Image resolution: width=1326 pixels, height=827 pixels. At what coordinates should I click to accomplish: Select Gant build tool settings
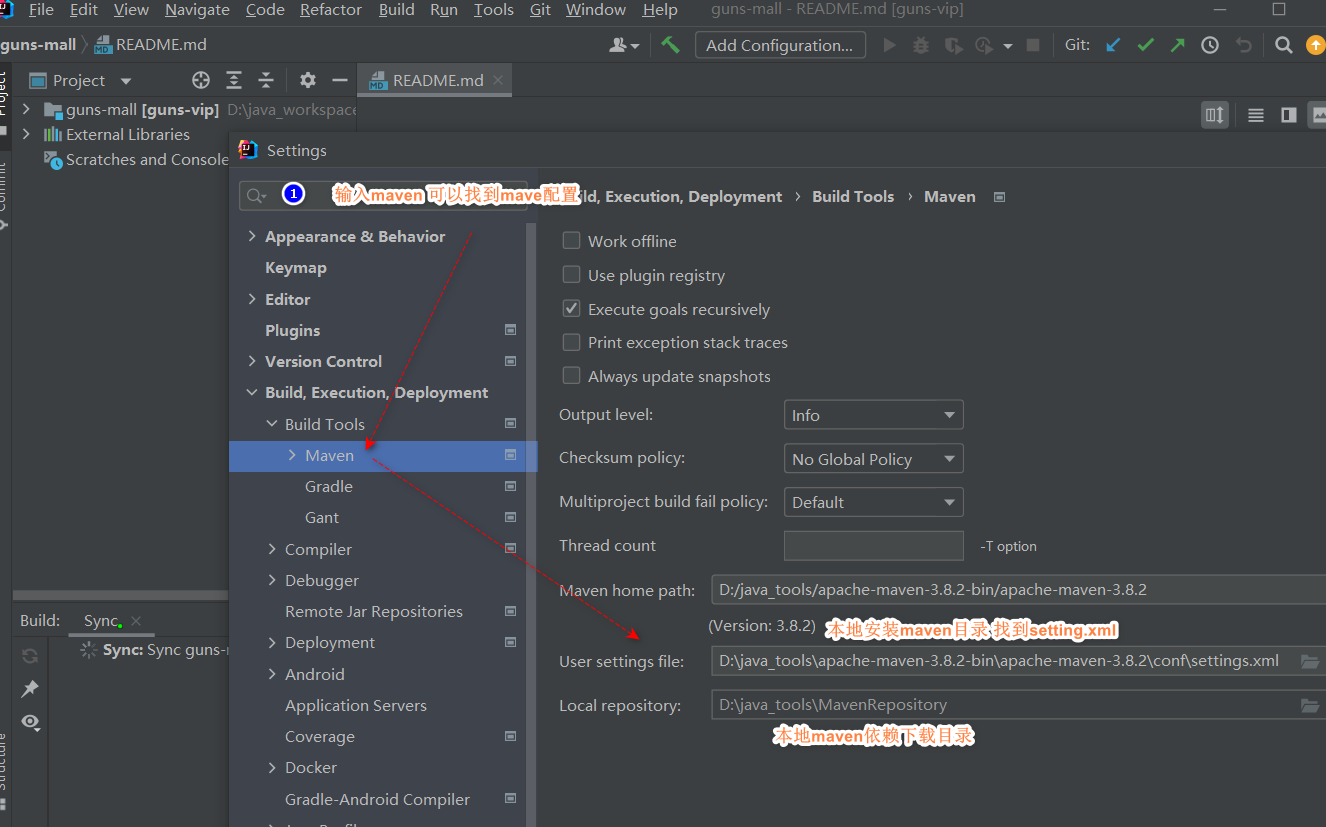click(x=322, y=517)
